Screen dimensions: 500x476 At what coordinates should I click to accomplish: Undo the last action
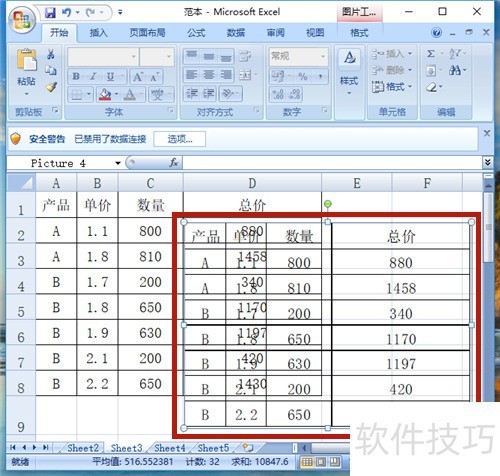pos(67,13)
